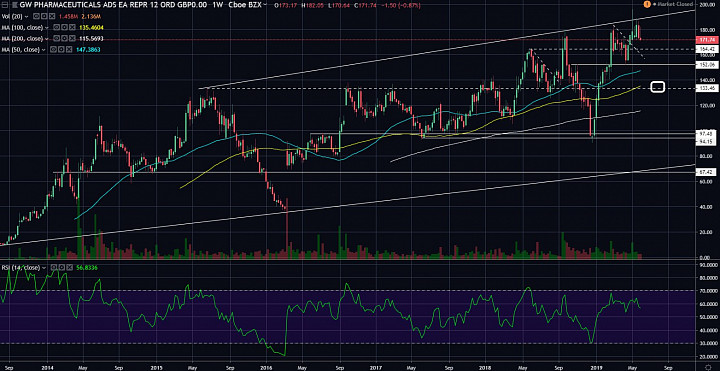This screenshot has width=720, height=371.
Task: Click the orange alert icon near Market Closed
Action: (647, 4)
